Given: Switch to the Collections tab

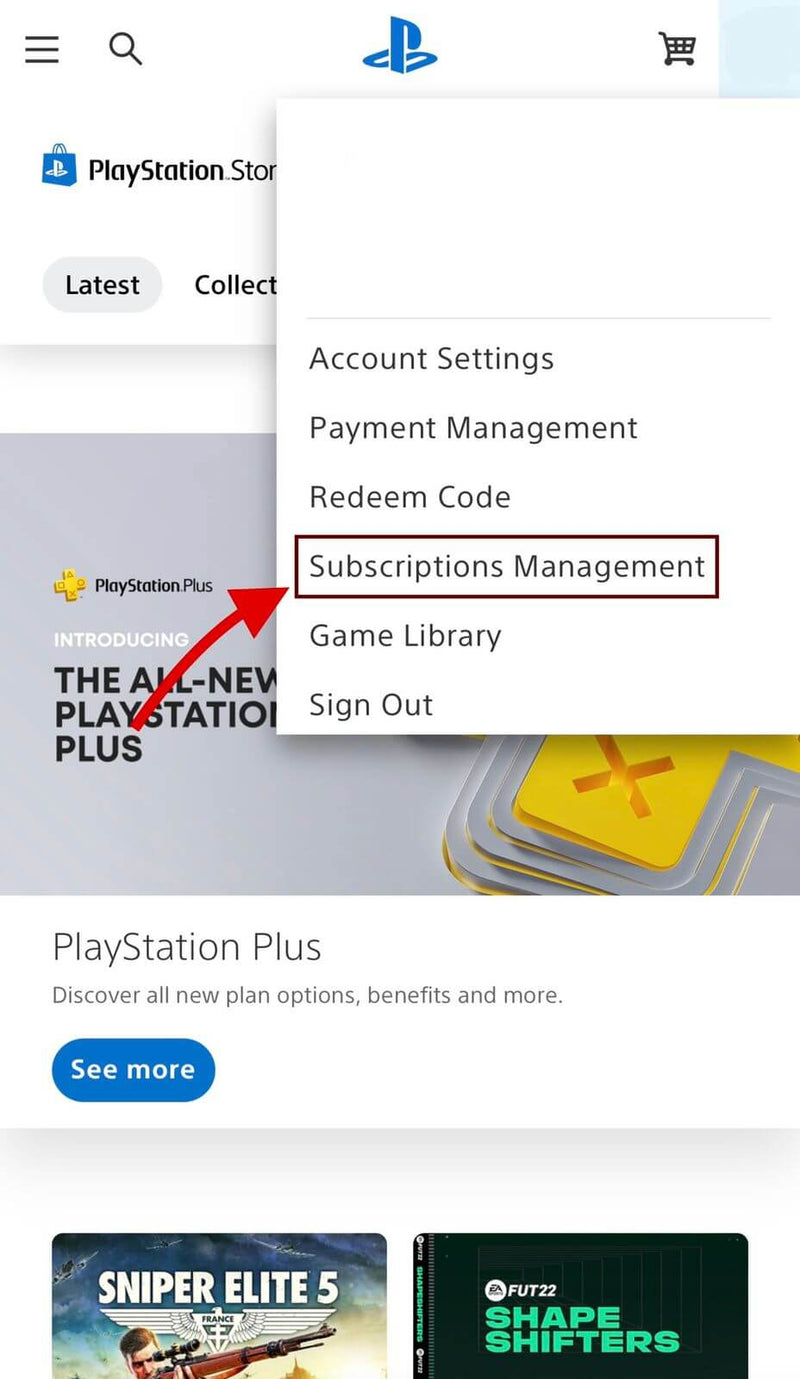Looking at the screenshot, I should coord(235,285).
